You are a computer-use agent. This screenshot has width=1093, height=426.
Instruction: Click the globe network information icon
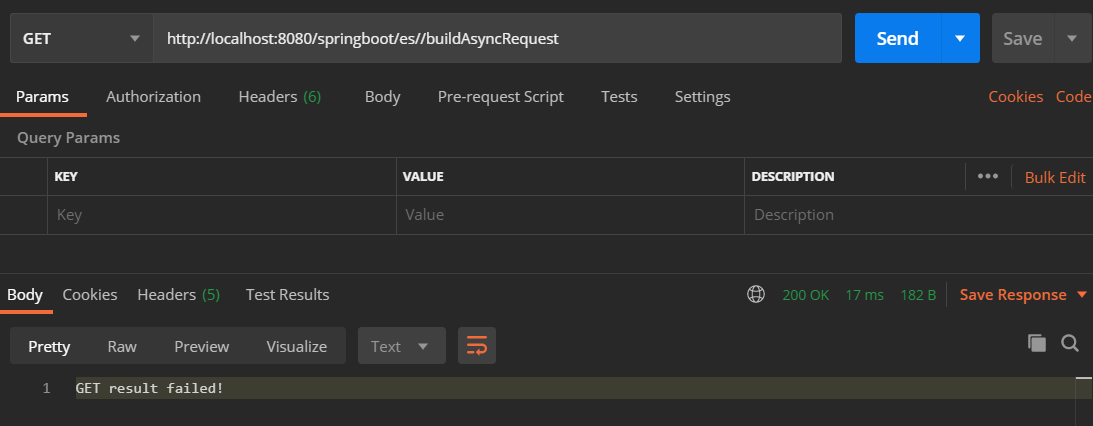click(756, 295)
